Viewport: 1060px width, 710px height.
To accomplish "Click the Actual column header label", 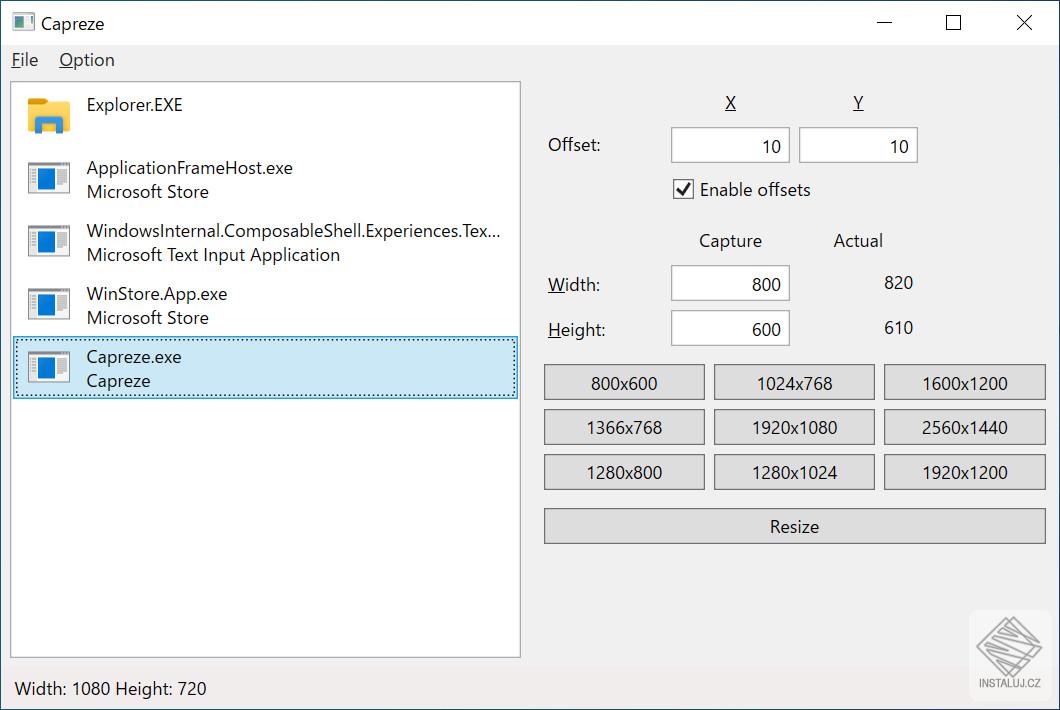I will pyautogui.click(x=858, y=241).
